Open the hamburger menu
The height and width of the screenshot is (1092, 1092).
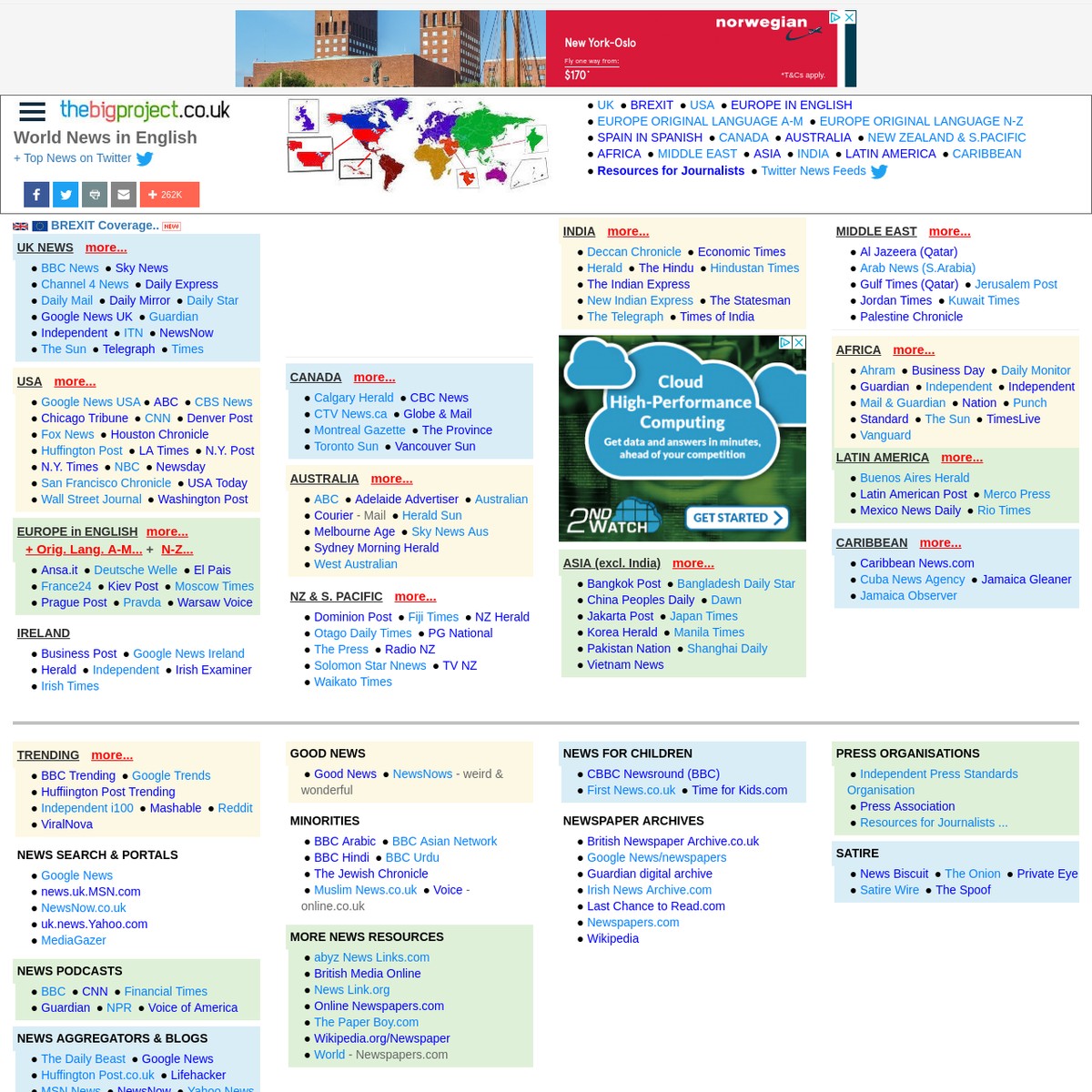pyautogui.click(x=32, y=112)
